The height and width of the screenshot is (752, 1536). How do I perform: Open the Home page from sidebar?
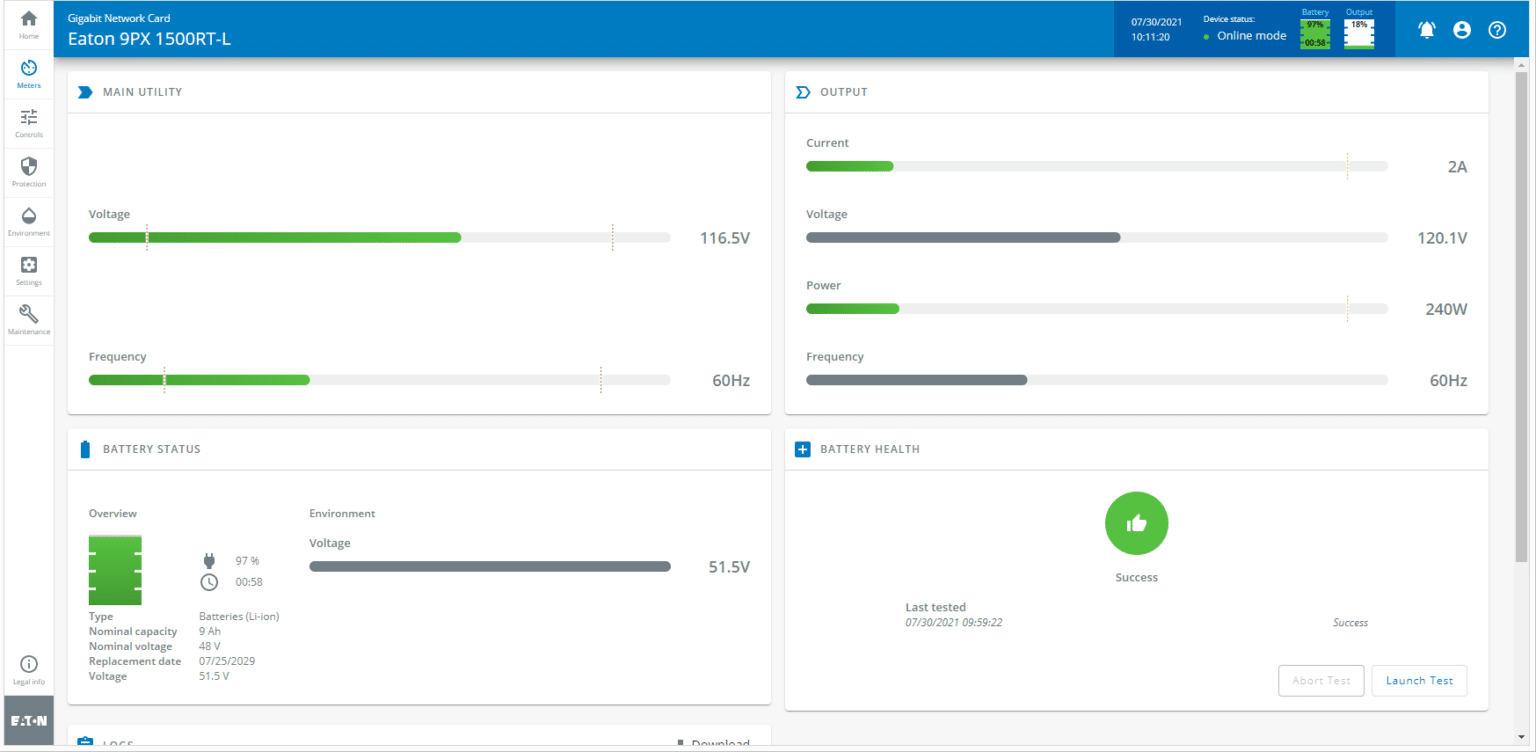point(29,25)
